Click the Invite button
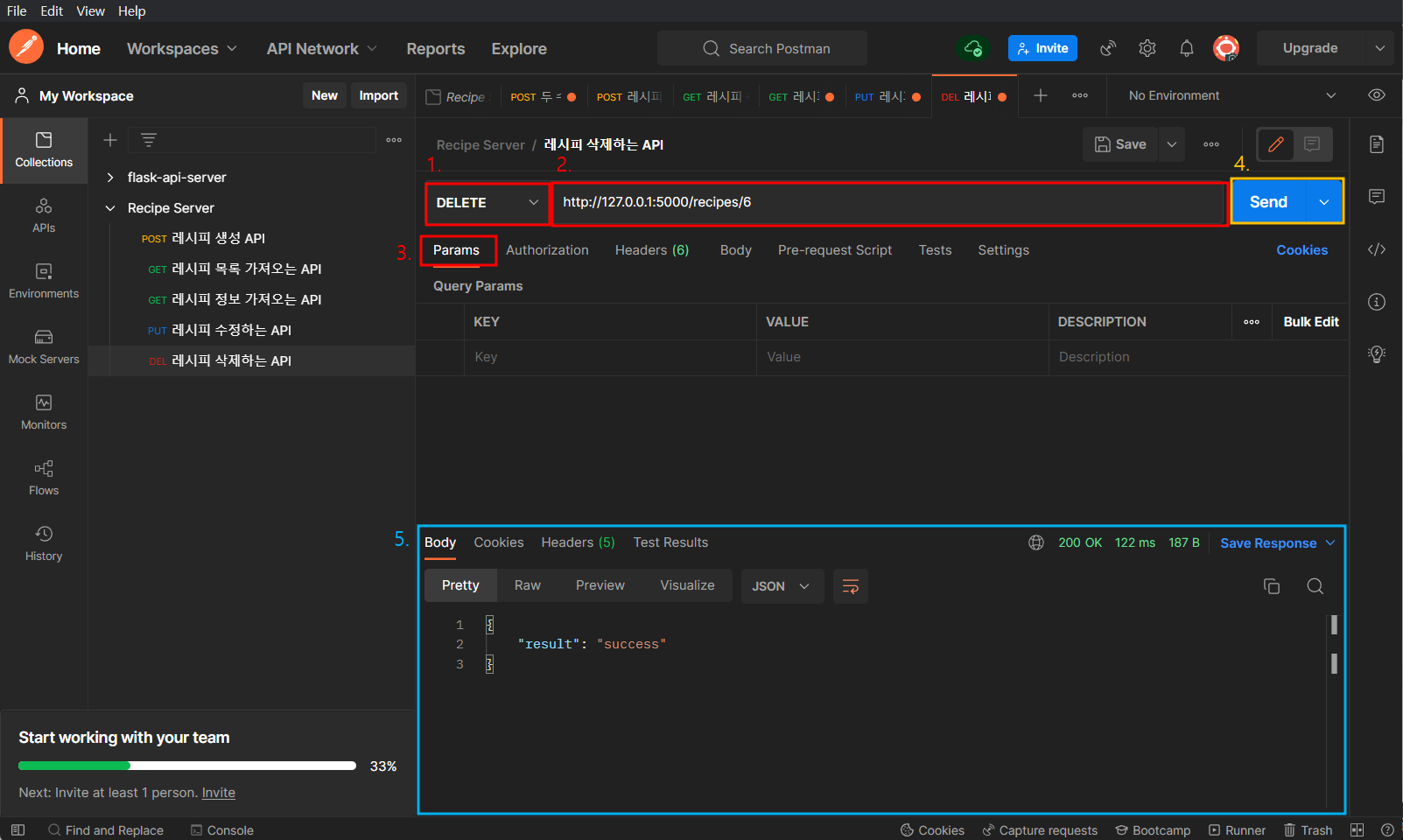 click(x=1042, y=48)
